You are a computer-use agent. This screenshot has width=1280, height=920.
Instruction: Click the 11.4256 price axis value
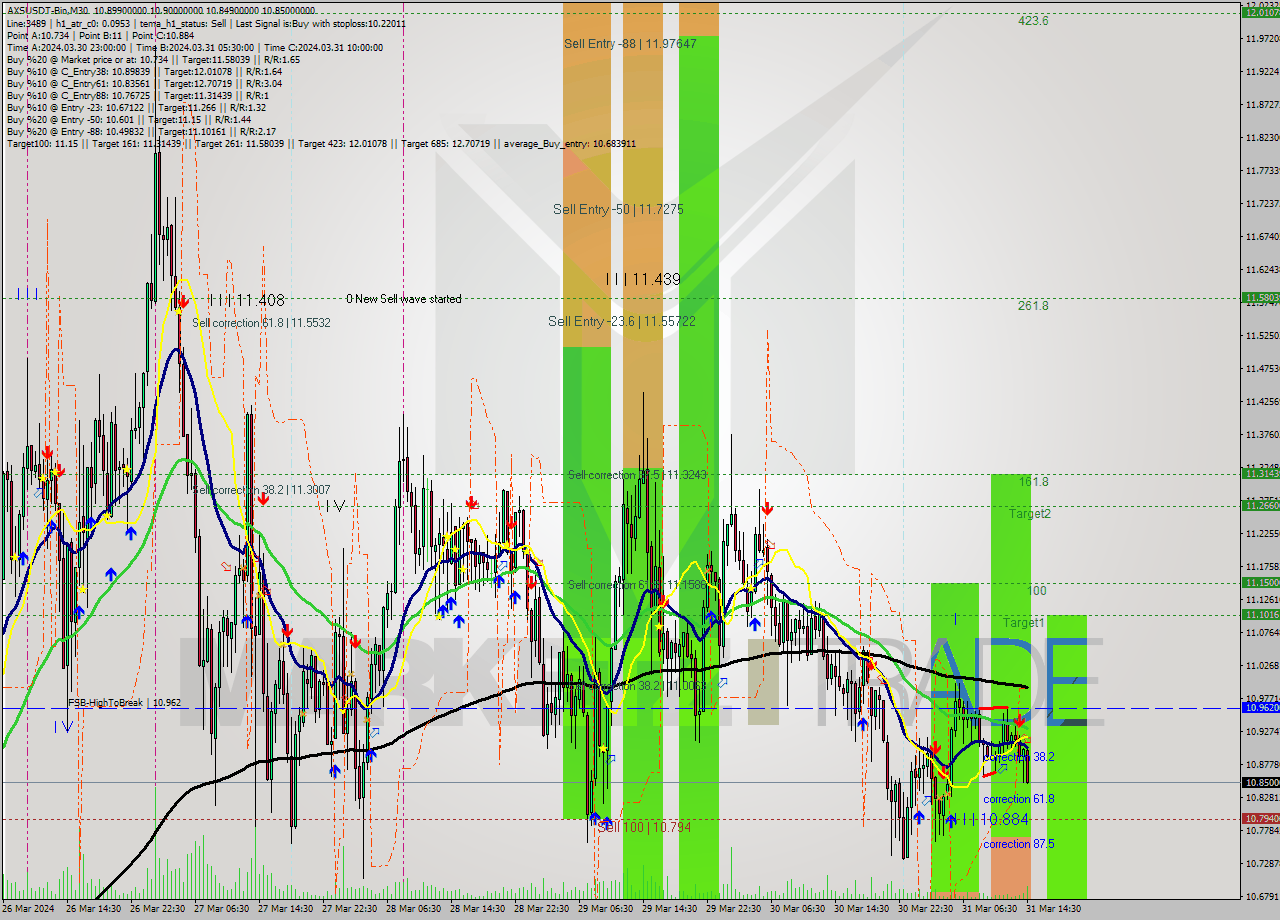coord(1262,401)
